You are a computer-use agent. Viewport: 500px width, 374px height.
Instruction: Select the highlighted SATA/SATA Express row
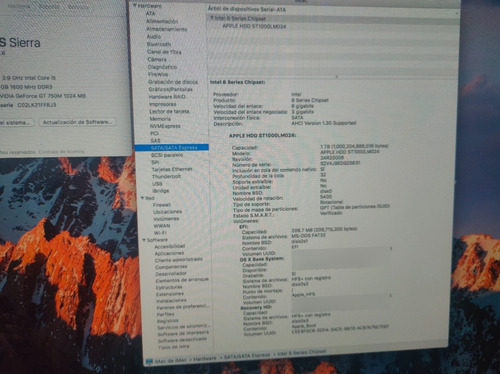click(172, 148)
